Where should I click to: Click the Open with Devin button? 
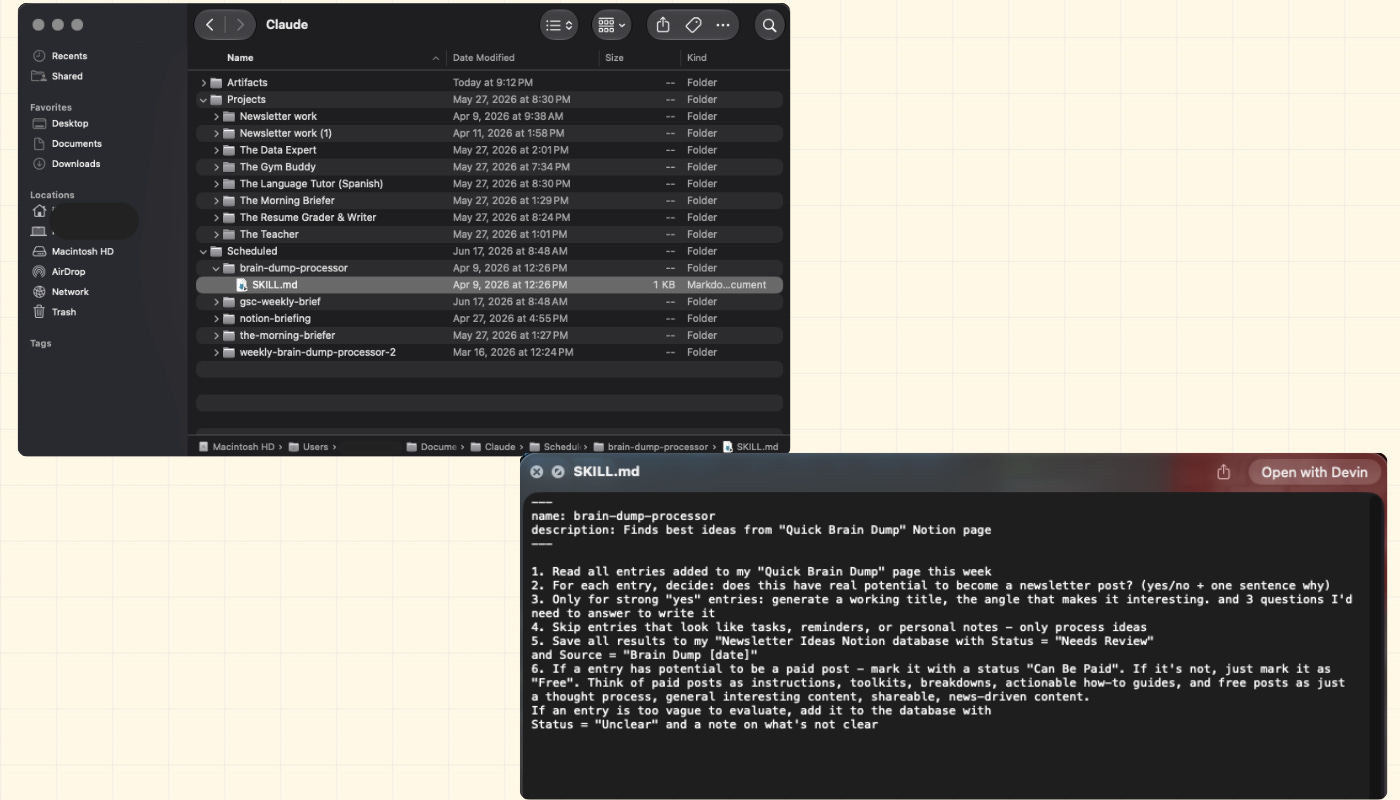click(1314, 472)
